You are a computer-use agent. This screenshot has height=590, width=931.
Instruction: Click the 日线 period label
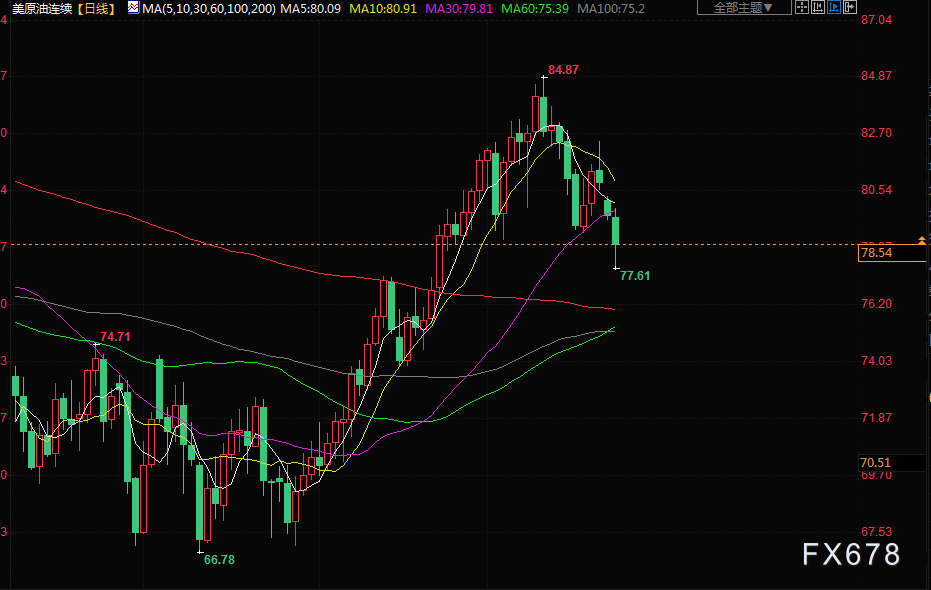(96, 8)
